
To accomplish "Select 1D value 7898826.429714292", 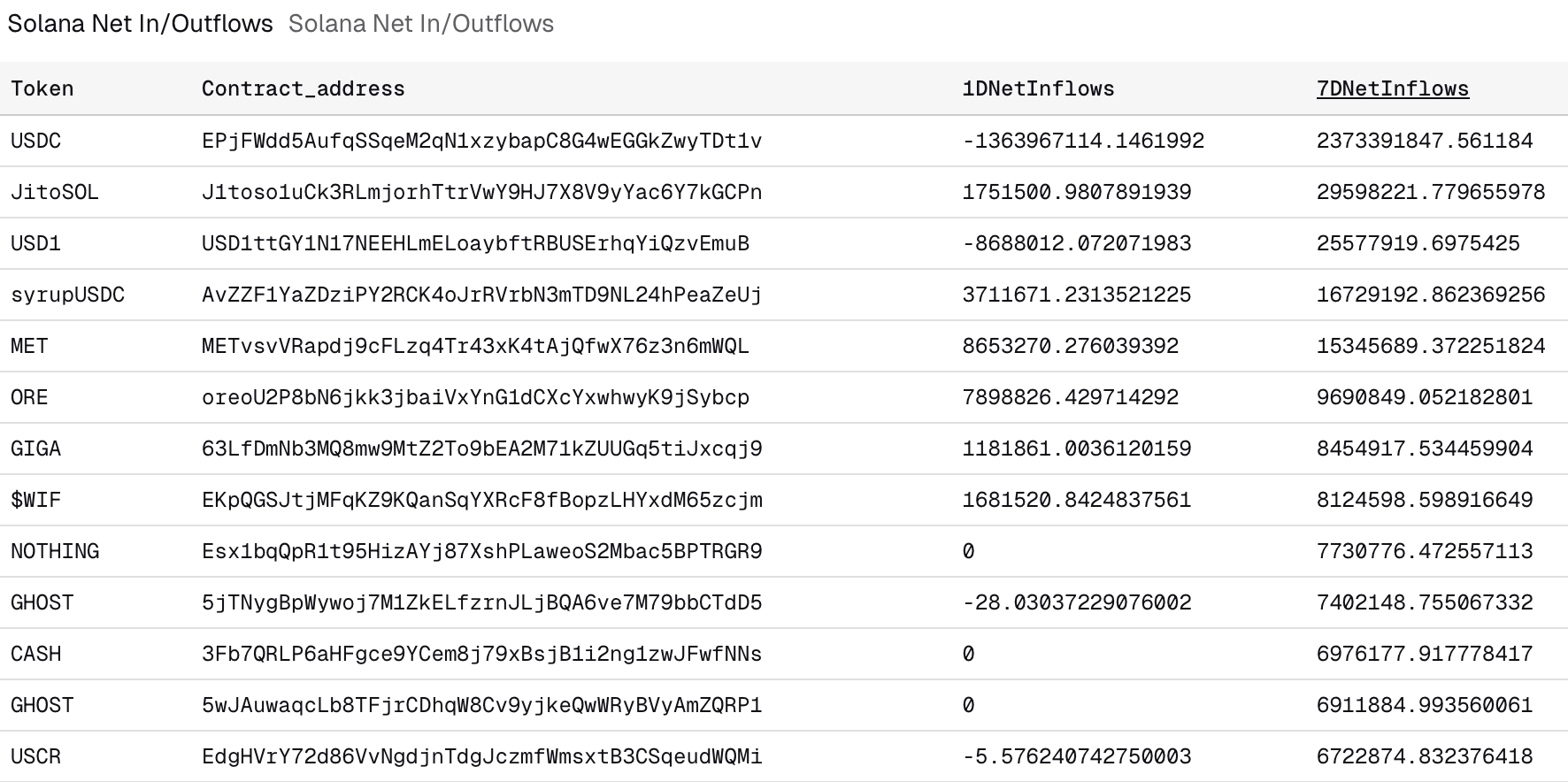I will 1071,397.
